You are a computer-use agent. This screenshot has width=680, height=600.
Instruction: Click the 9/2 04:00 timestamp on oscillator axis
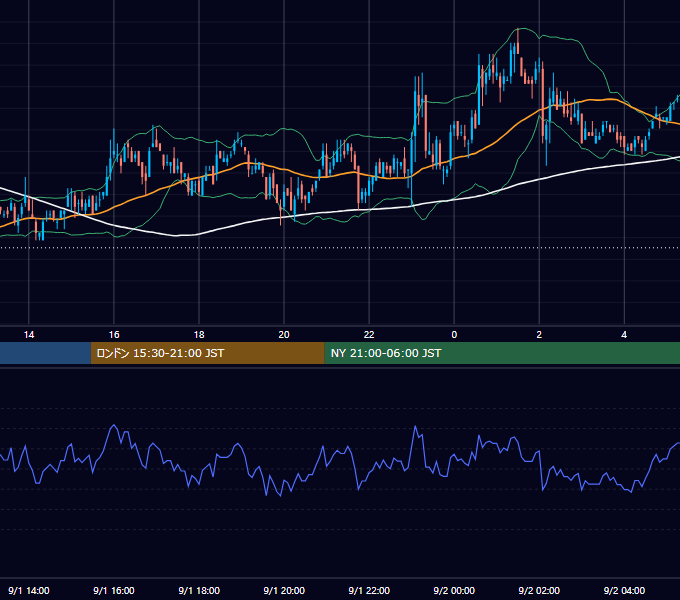coord(624,590)
